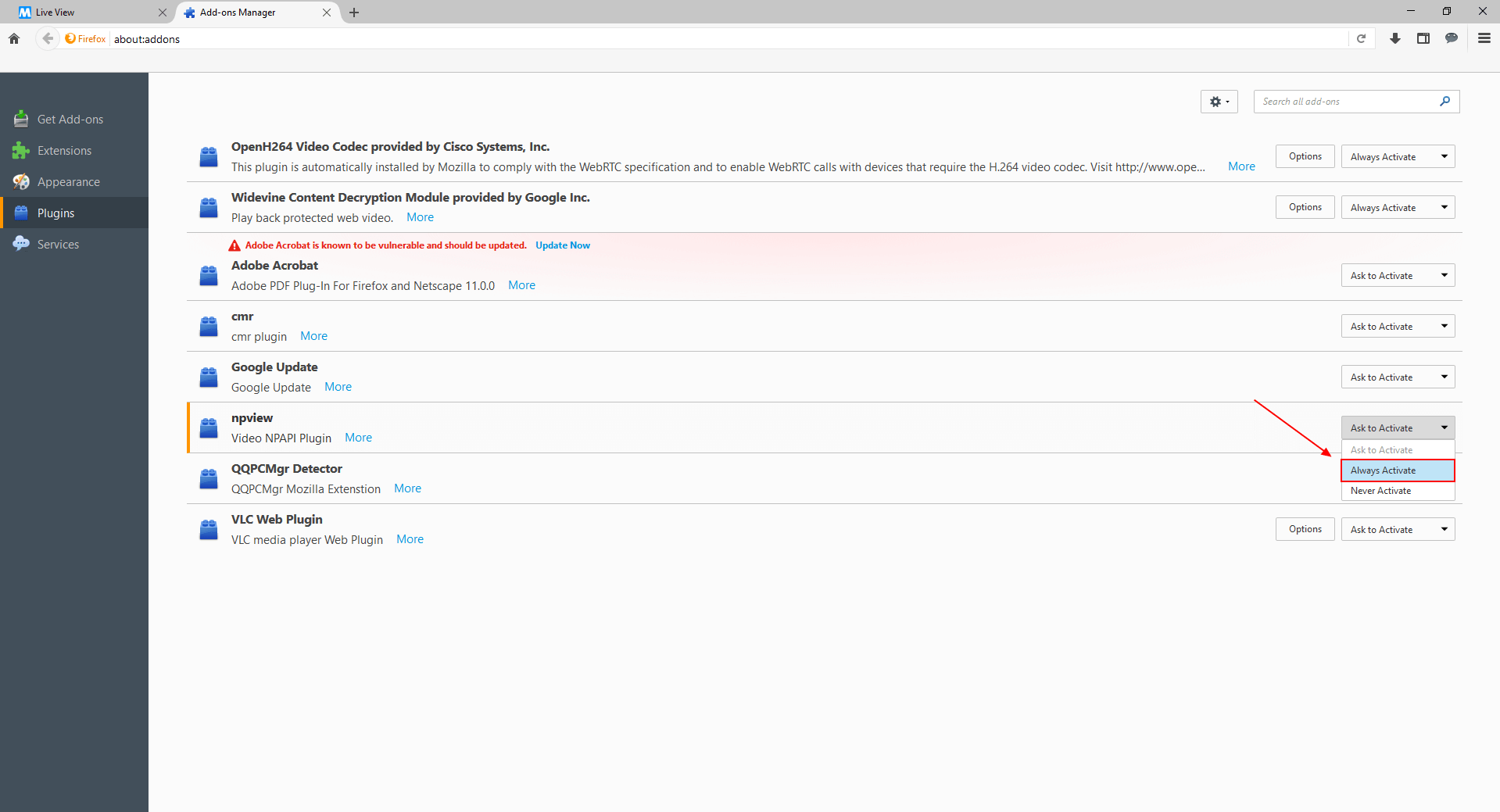Screen dimensions: 1500x812
Task: Click Options button for OpenH264 codec
Action: 1305,156
